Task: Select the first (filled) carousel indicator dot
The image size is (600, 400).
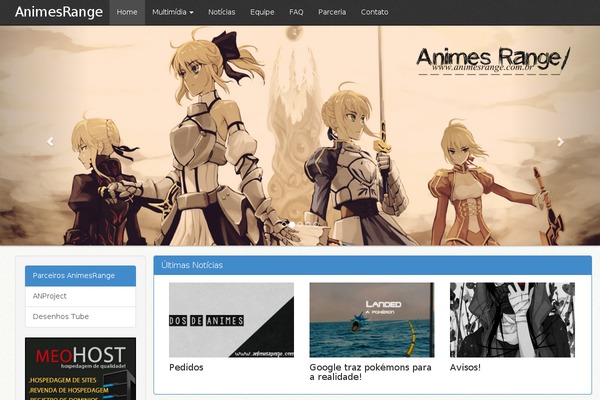Action: (x=292, y=224)
